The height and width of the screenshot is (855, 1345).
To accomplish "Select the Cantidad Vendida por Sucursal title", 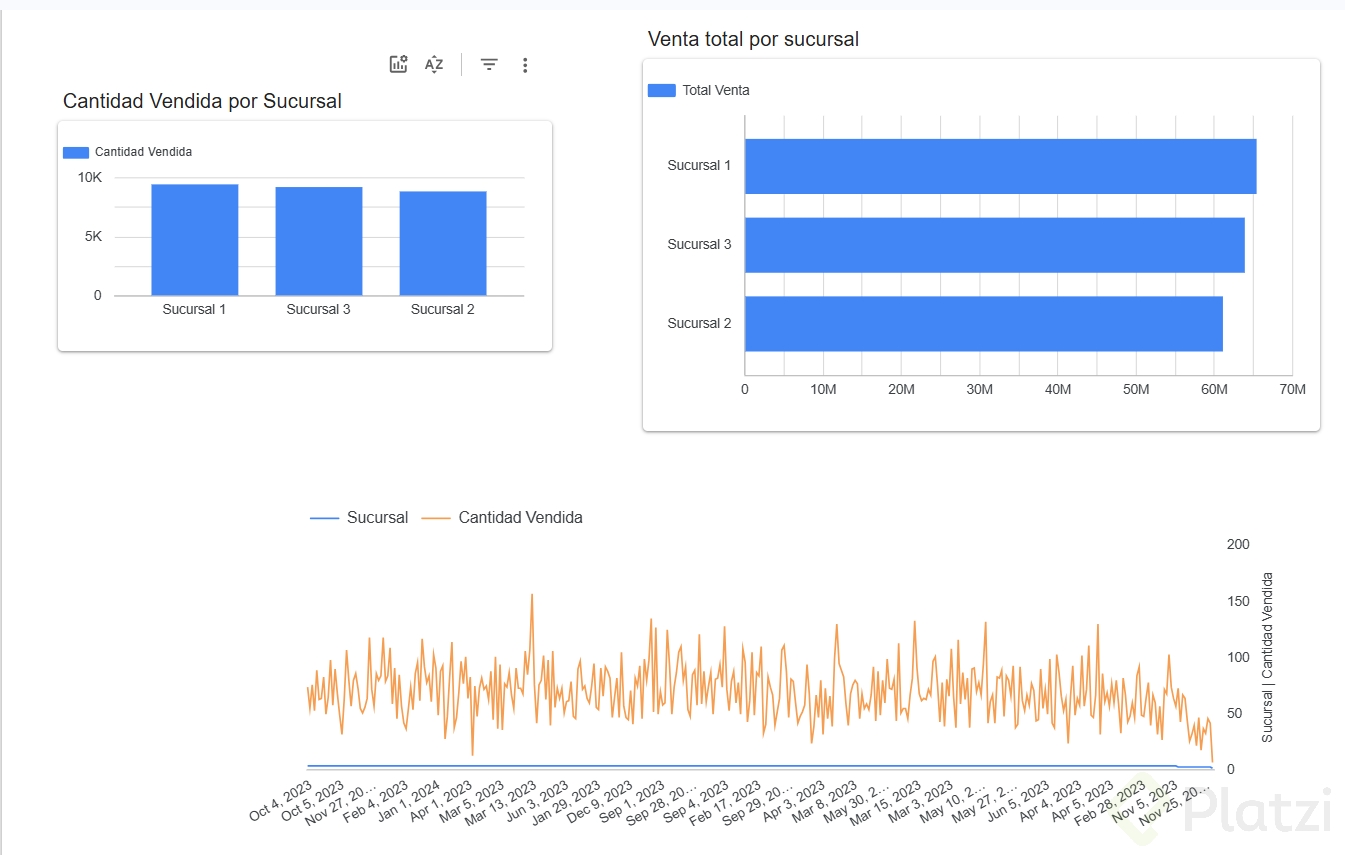I will coord(203,101).
